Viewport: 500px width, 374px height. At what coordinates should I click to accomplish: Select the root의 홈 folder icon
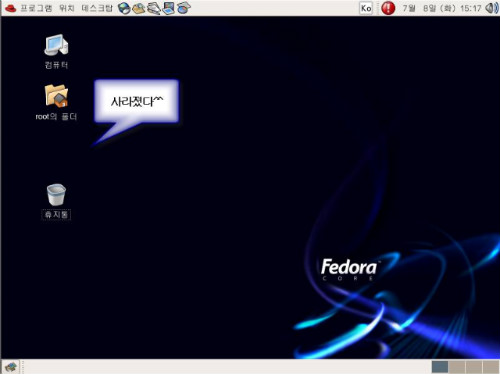[x=56, y=96]
